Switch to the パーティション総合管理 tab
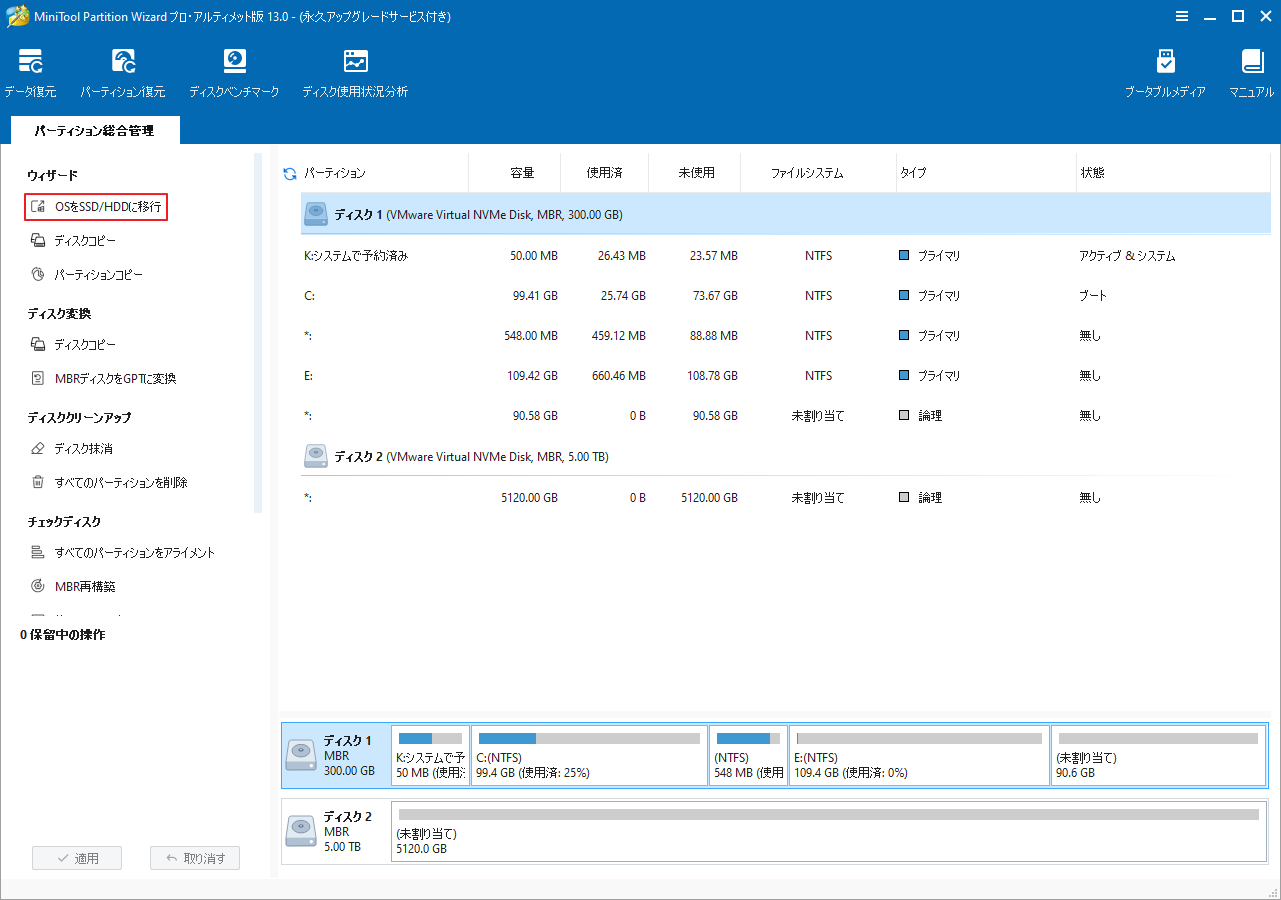Image resolution: width=1281 pixels, height=900 pixels. 94,130
